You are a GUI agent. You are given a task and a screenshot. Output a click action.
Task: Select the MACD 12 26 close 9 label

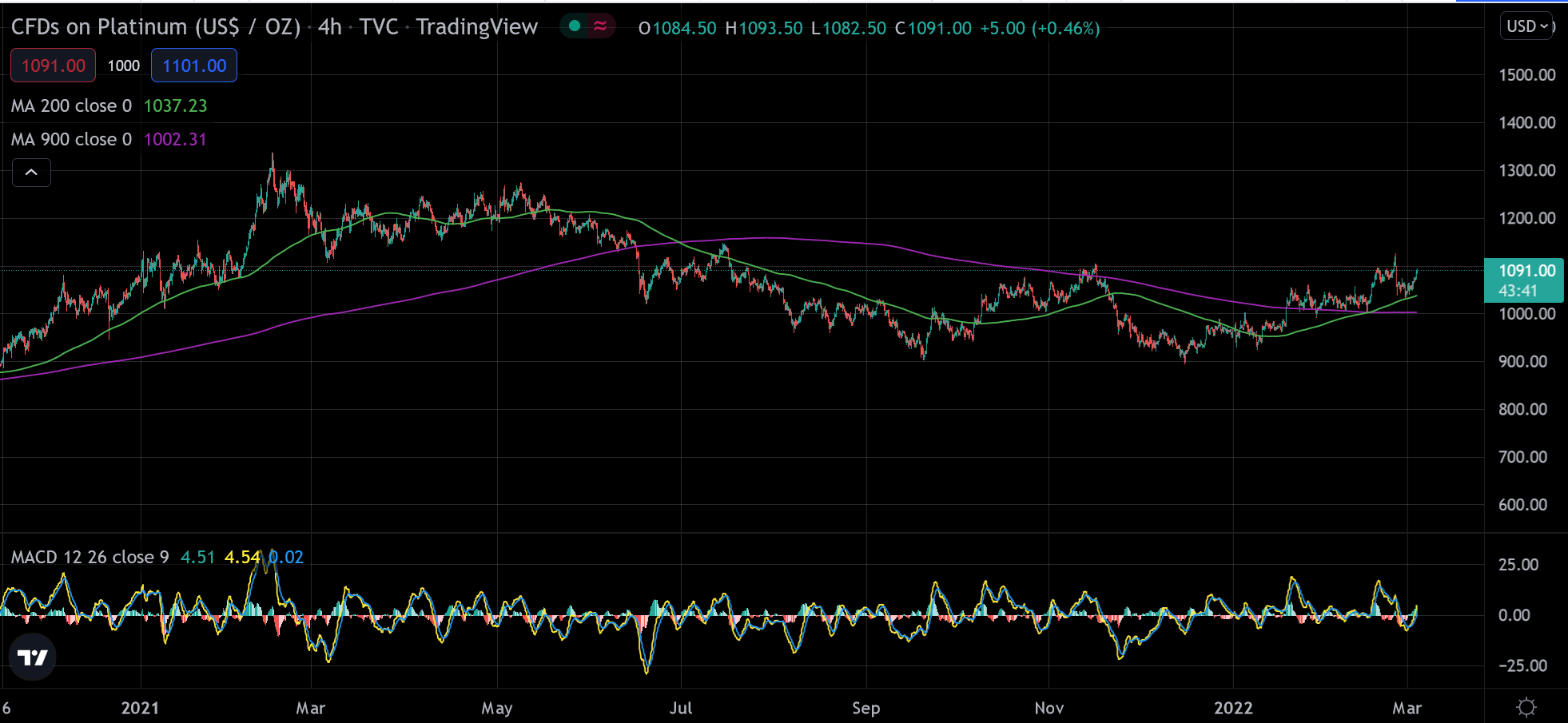coord(90,557)
